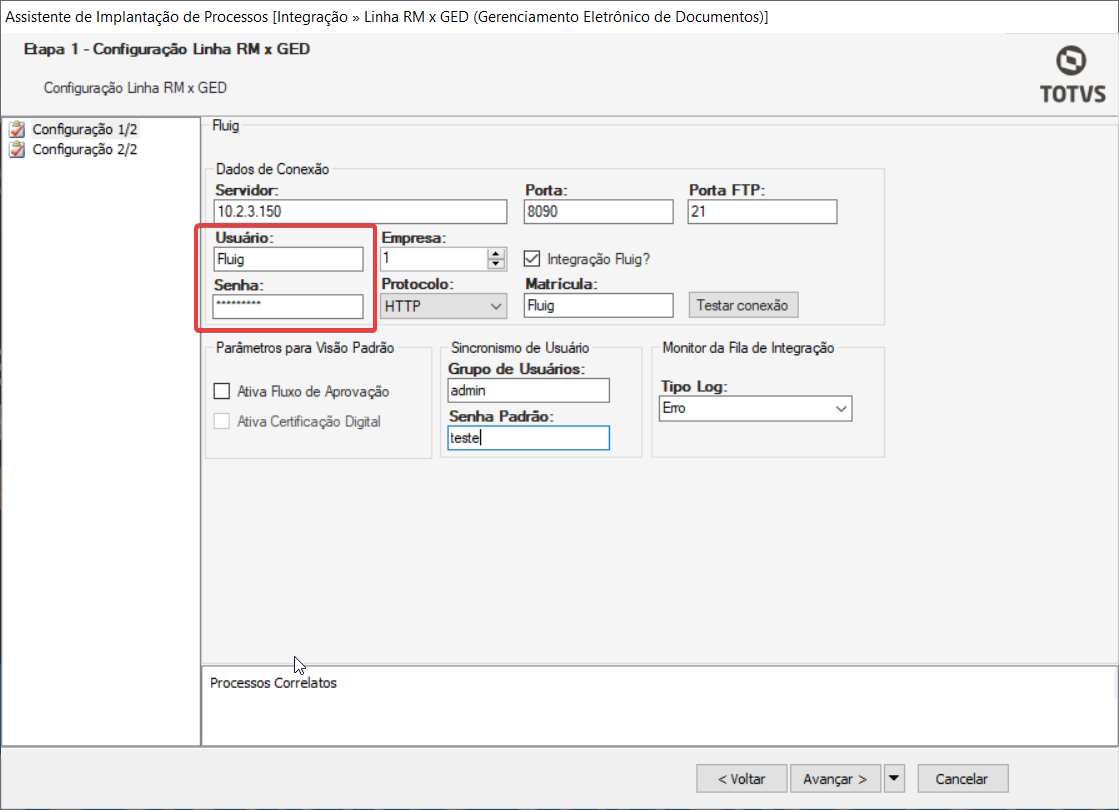Click the Monitor da Fila de Integração label
Viewport: 1119px width, 810px height.
click(x=748, y=348)
